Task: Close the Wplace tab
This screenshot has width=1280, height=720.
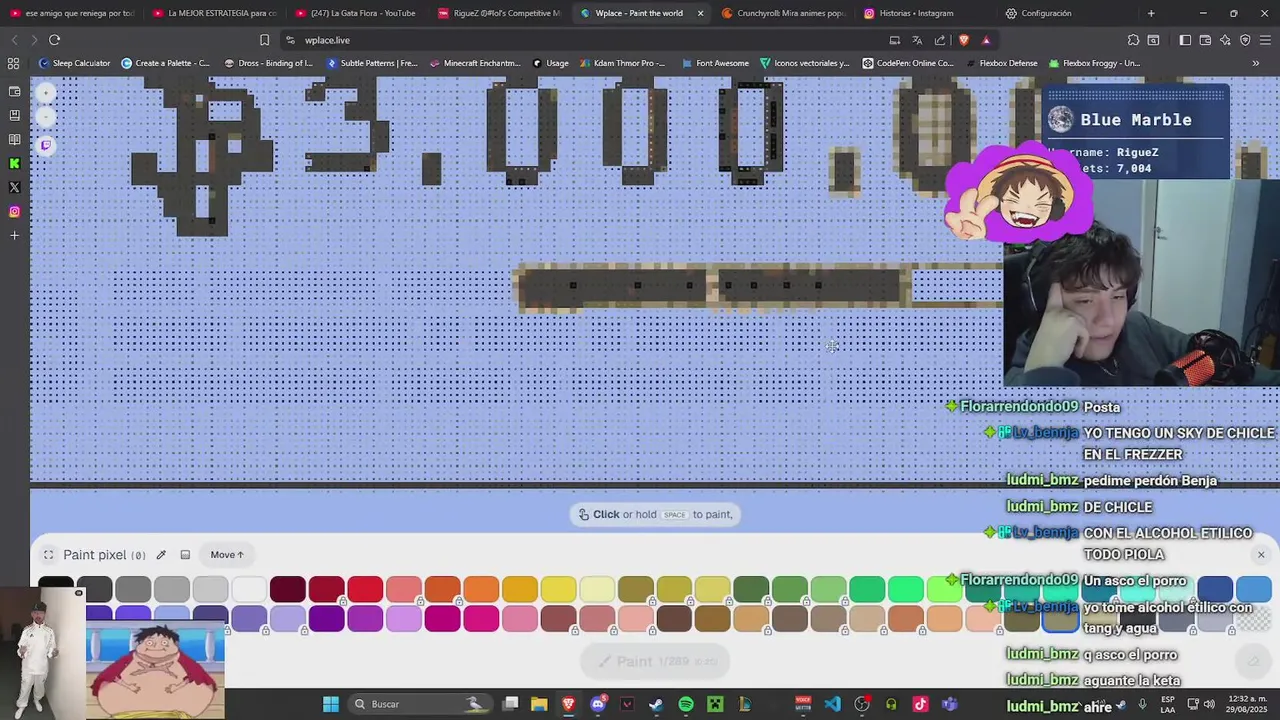Action: point(700,13)
